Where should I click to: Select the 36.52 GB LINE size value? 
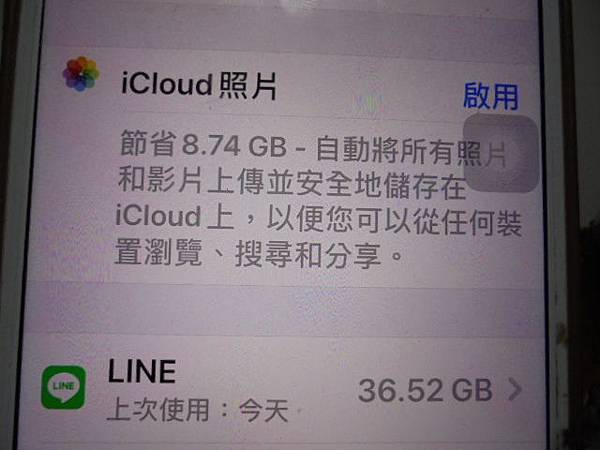425,391
